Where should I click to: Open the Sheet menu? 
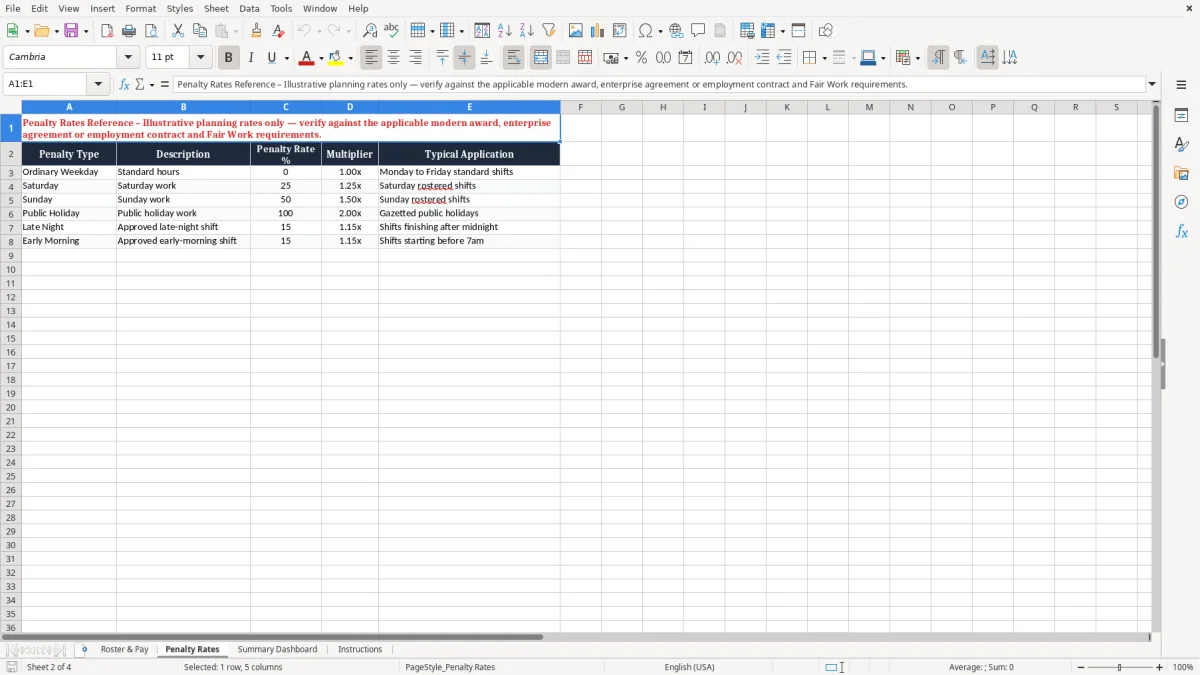click(217, 8)
